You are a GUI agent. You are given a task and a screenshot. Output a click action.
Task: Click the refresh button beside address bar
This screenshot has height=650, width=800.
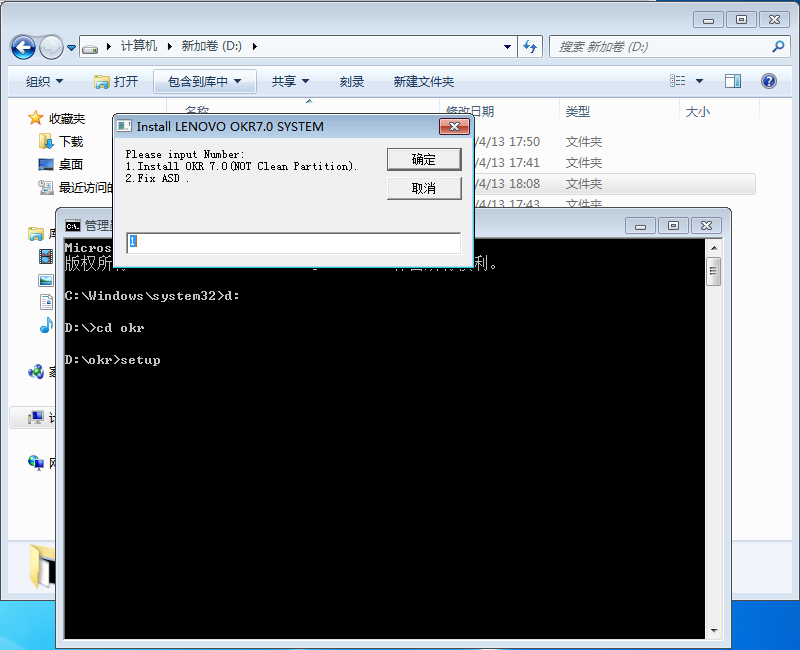tap(530, 47)
